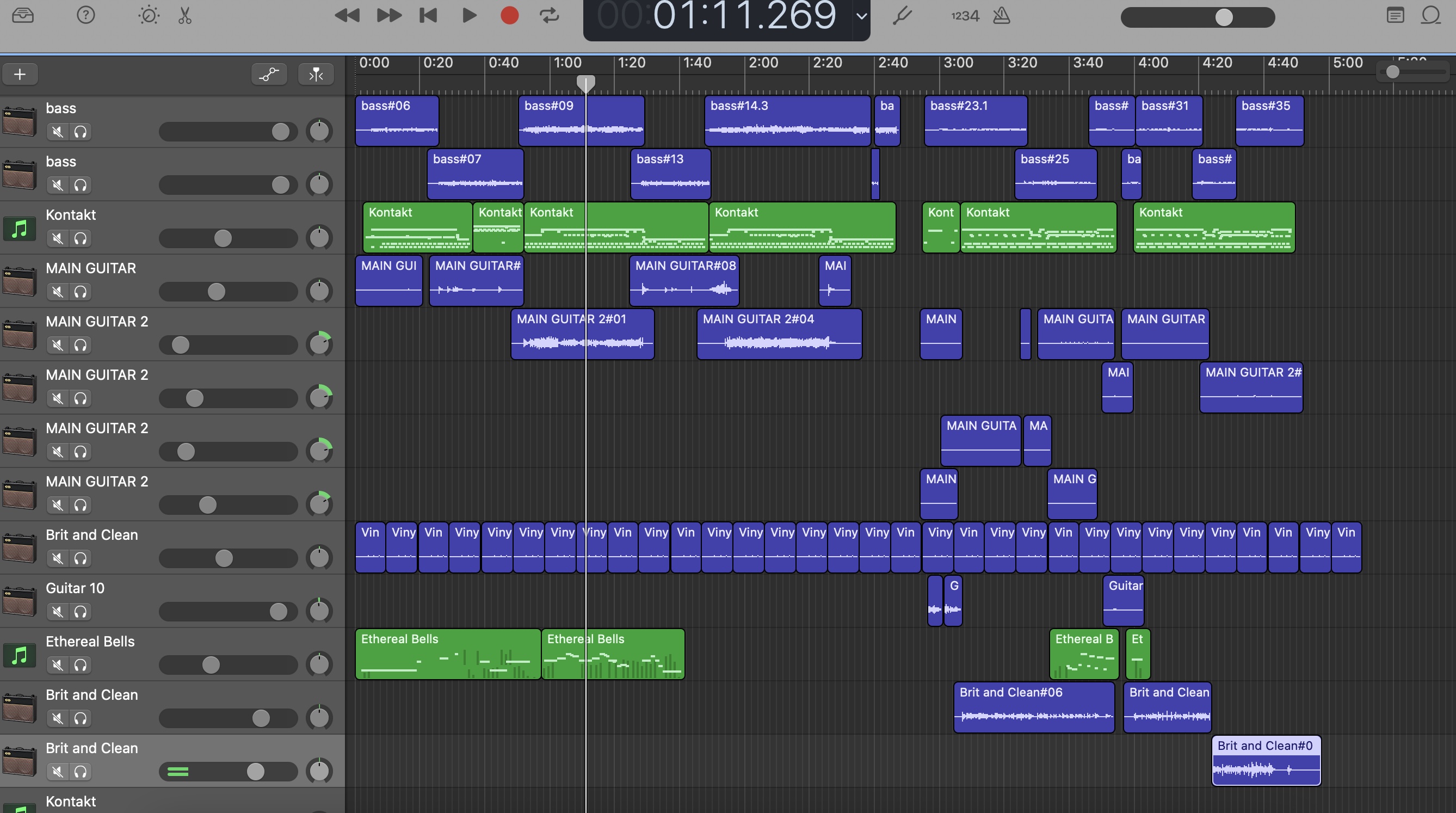Show track automation button
This screenshot has width=1456, height=813.
(269, 74)
